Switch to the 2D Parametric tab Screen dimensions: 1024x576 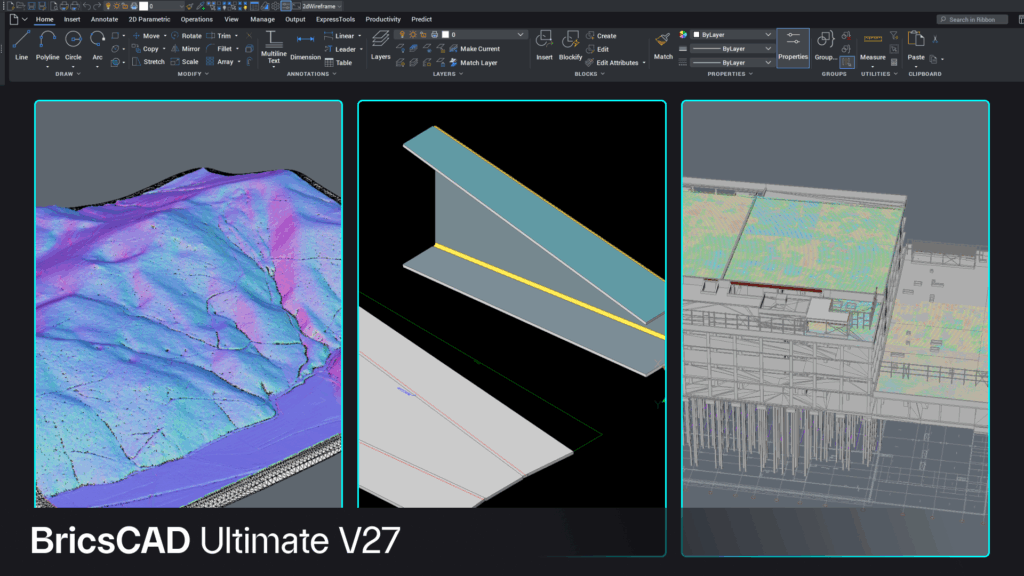point(149,20)
